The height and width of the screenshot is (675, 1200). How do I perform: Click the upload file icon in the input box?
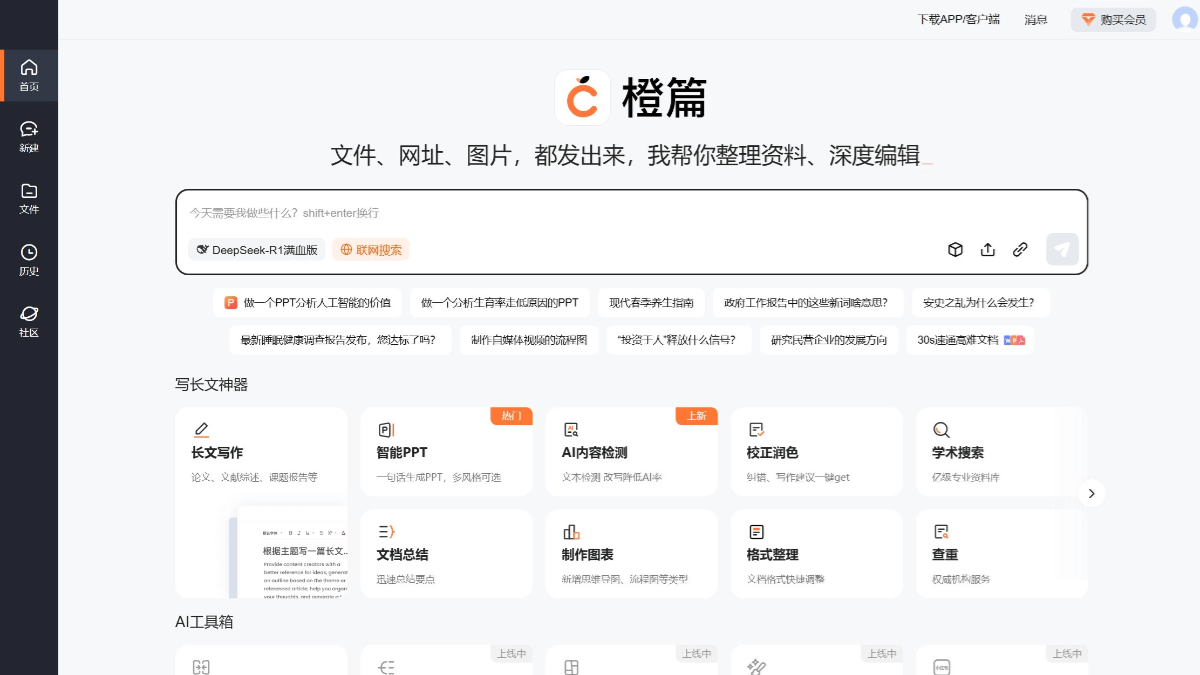pyautogui.click(x=988, y=250)
